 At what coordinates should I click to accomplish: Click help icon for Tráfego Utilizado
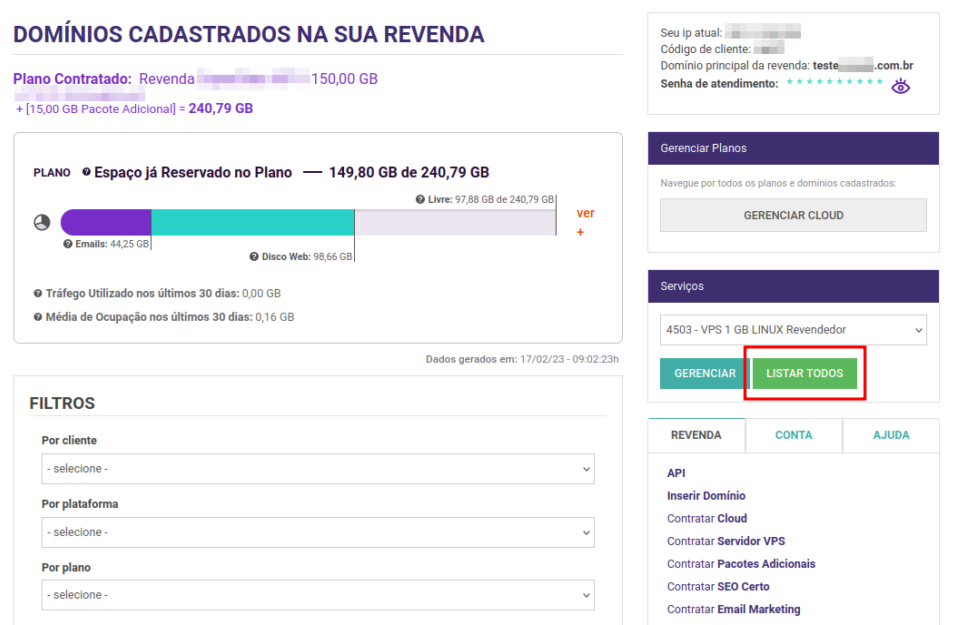(x=37, y=294)
